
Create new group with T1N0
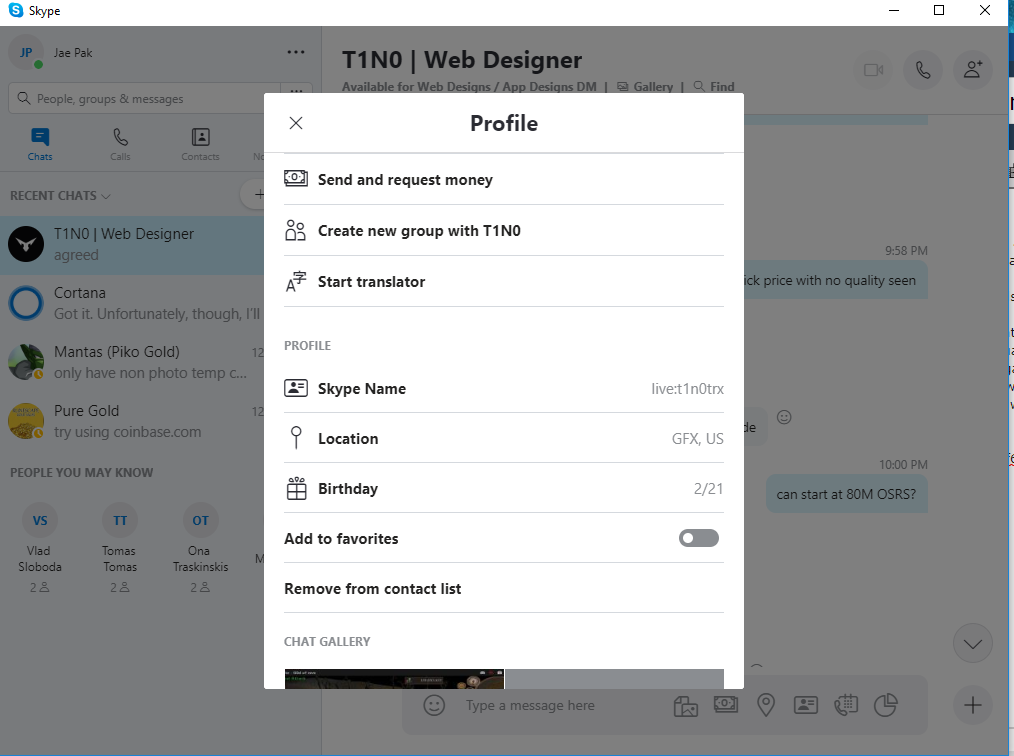tap(504, 231)
